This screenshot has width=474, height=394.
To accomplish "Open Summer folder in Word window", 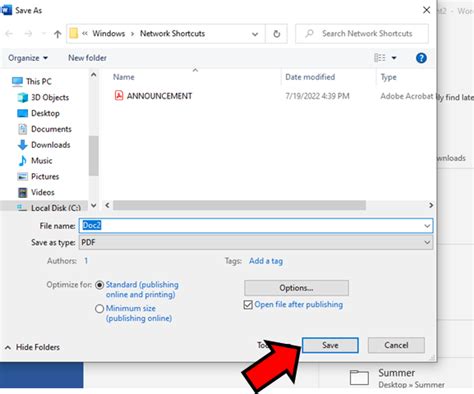I will 397,378.
